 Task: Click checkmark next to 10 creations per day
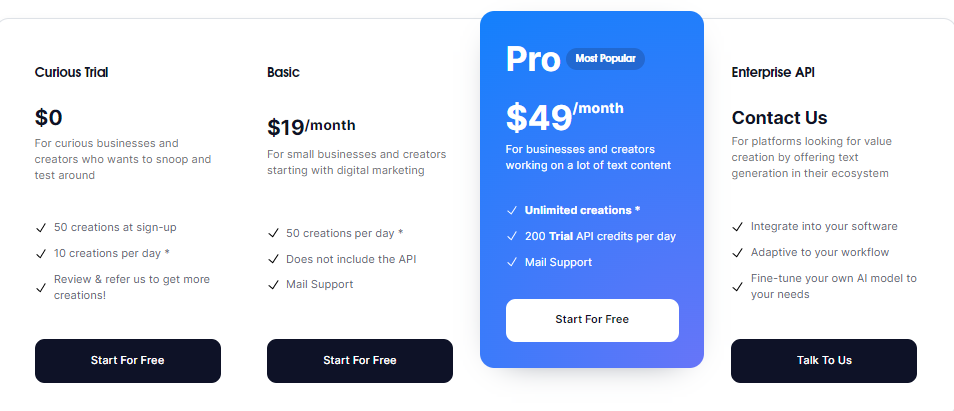(x=41, y=253)
